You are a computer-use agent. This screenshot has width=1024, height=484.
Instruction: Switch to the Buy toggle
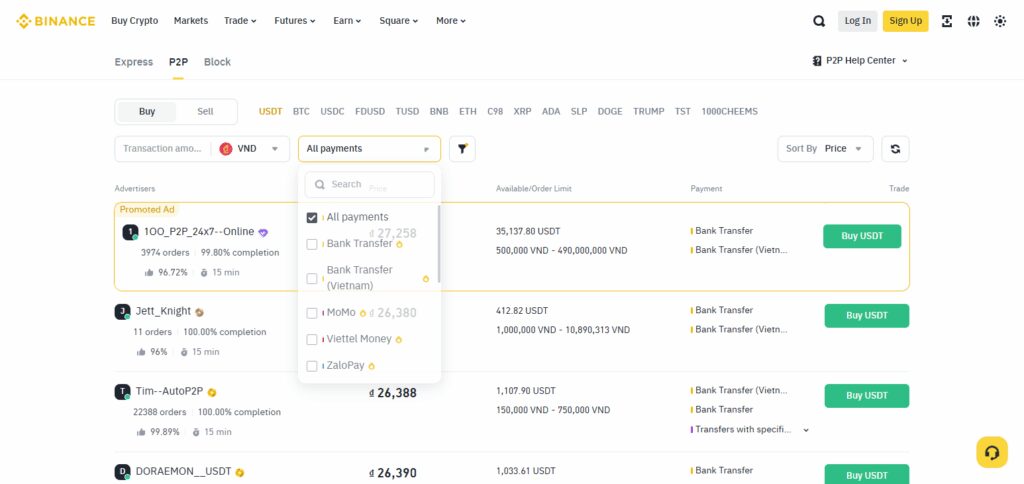click(147, 112)
